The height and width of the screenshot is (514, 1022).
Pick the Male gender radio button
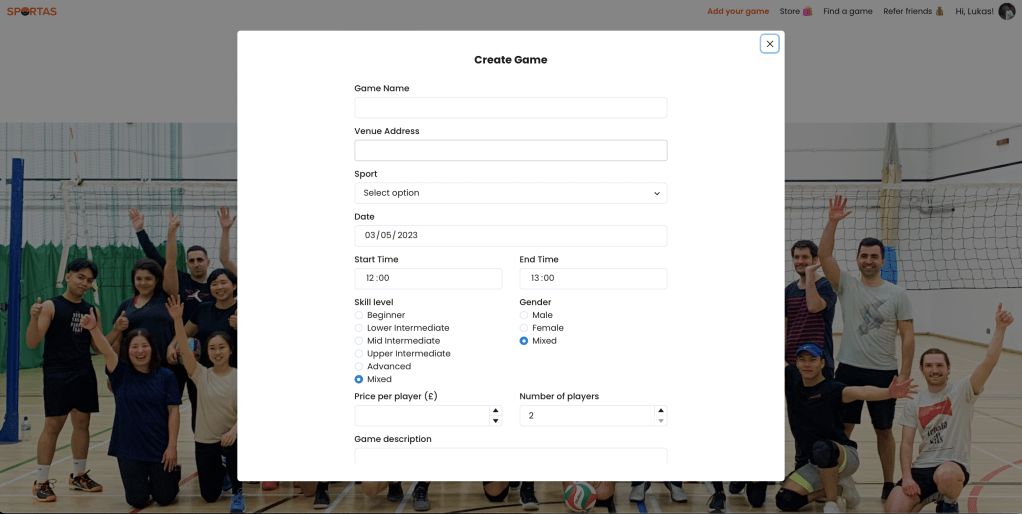point(524,315)
